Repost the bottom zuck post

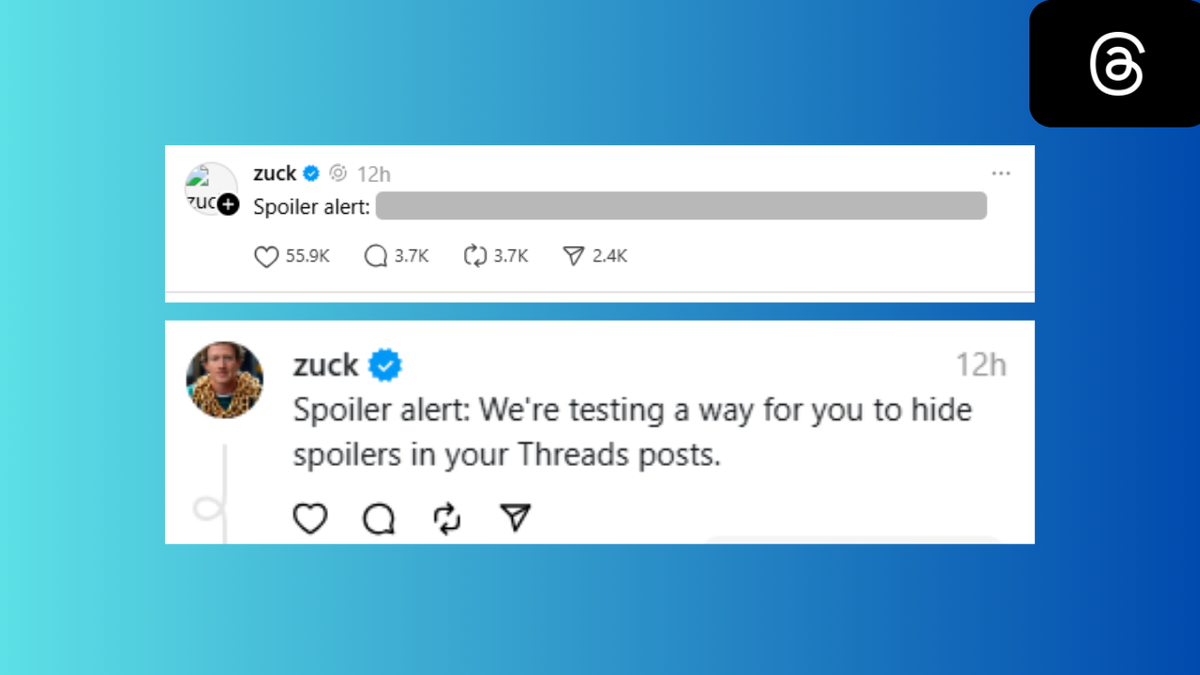[x=447, y=518]
